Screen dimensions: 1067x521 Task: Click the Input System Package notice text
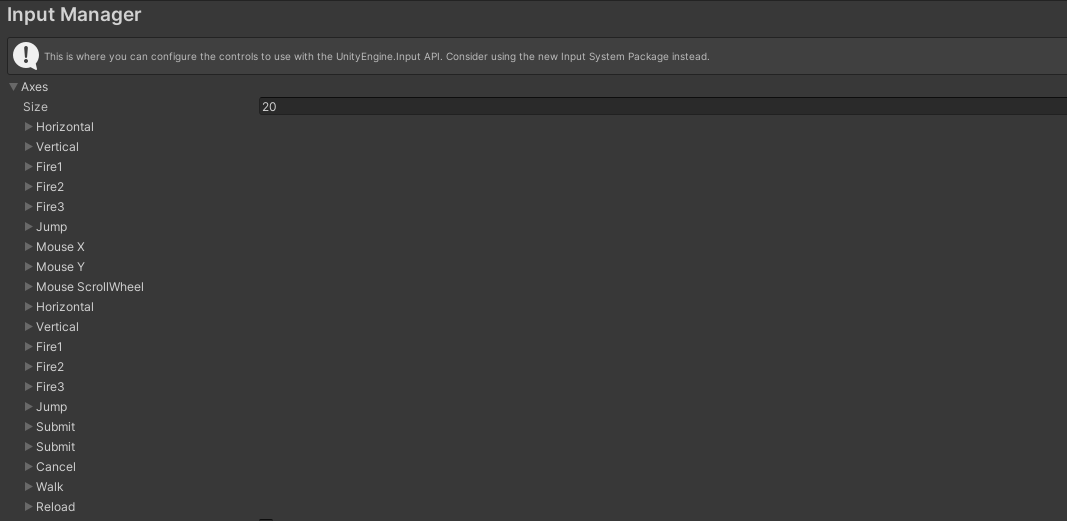point(377,56)
